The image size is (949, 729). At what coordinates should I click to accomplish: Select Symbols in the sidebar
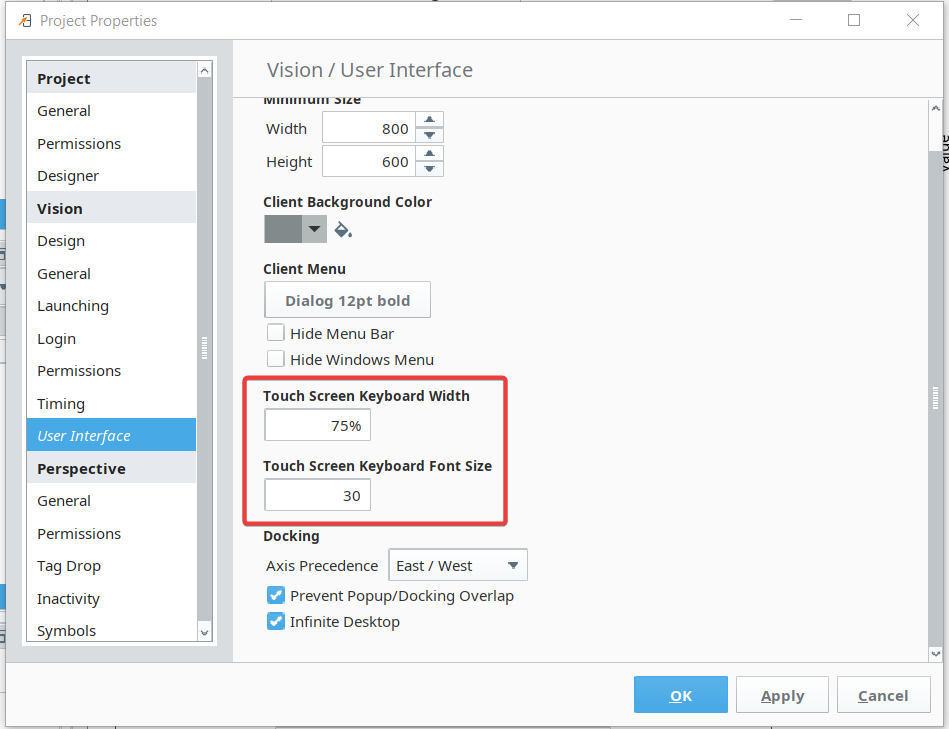[111, 630]
